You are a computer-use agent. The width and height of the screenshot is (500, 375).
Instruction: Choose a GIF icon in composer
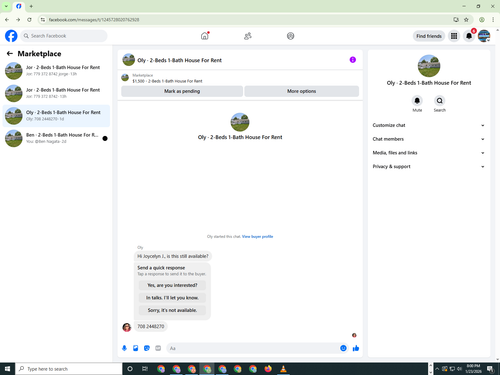(158, 348)
